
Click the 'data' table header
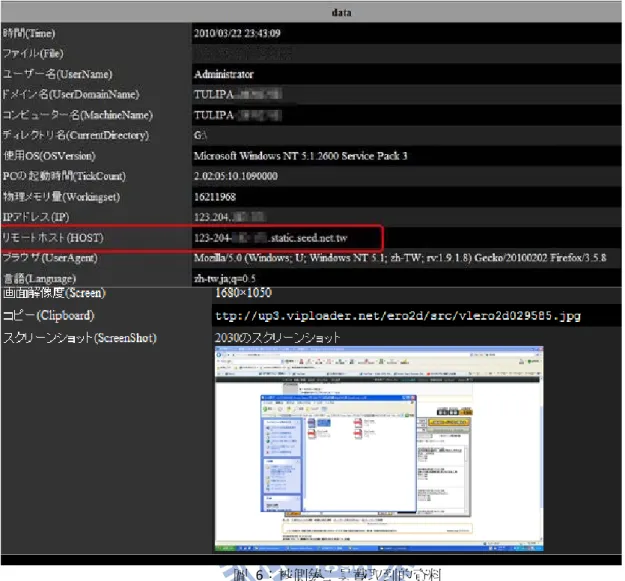tap(342, 13)
